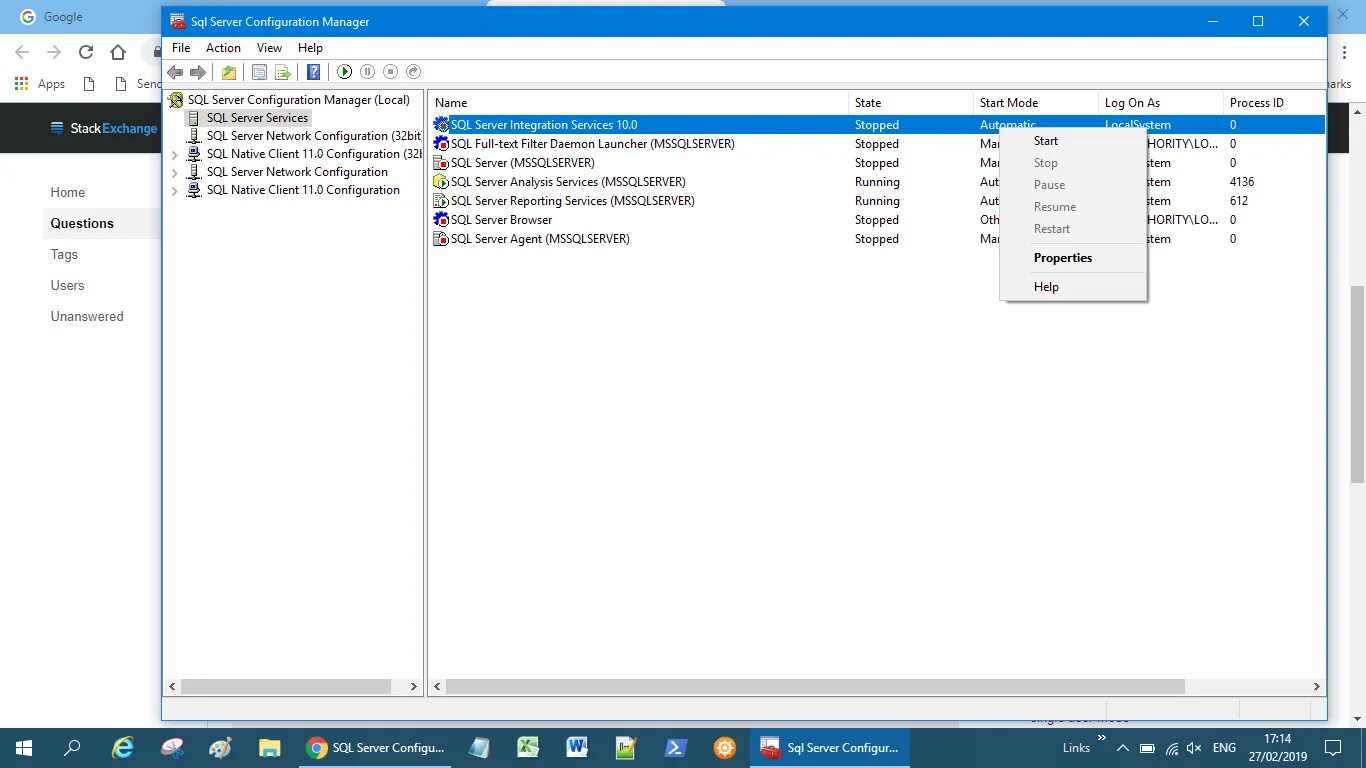Select SQL Server Analysis Services (MSSQLSERVER) row
The height and width of the screenshot is (768, 1366).
click(877, 182)
